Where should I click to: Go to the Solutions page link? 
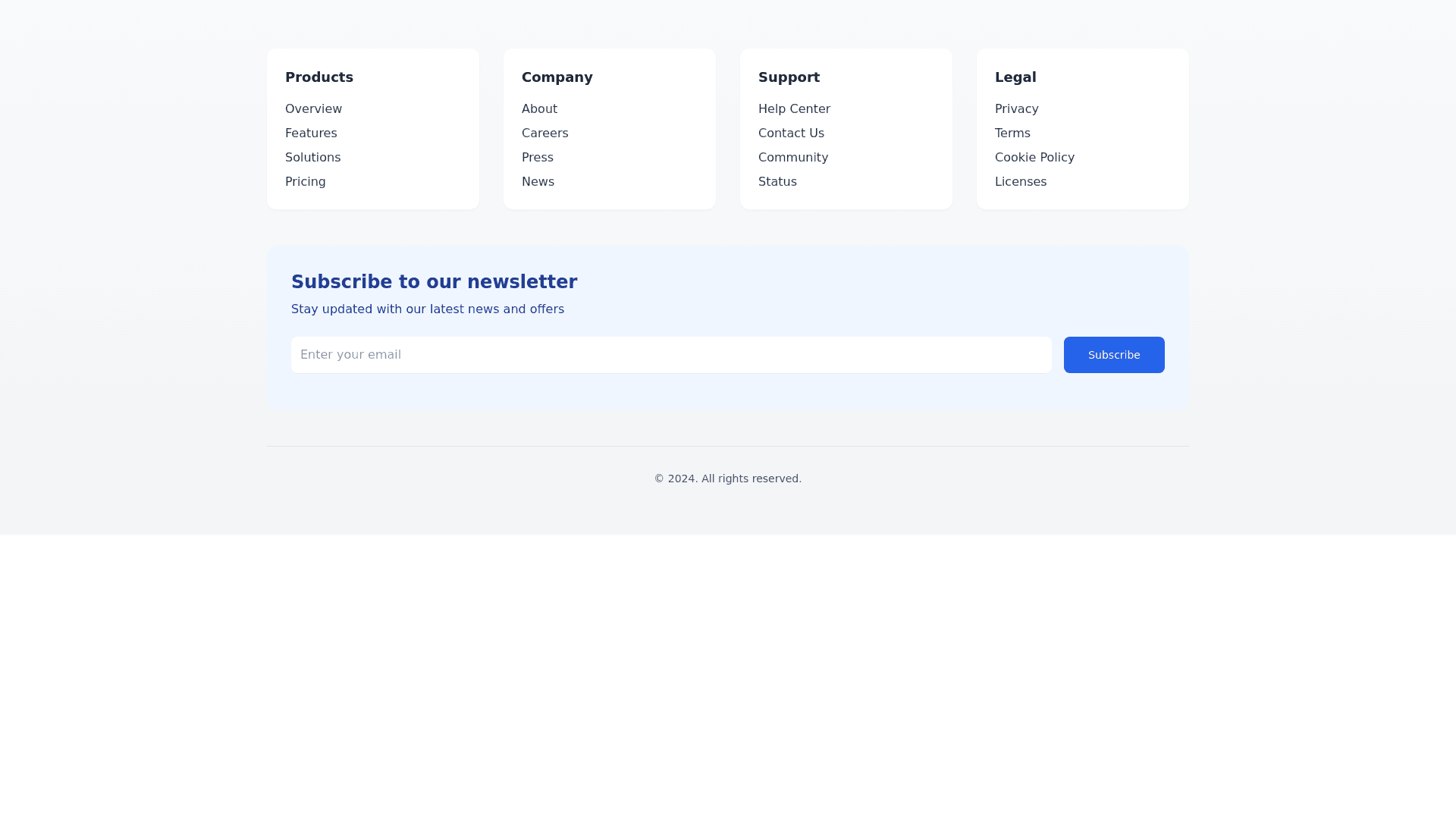pos(312,158)
